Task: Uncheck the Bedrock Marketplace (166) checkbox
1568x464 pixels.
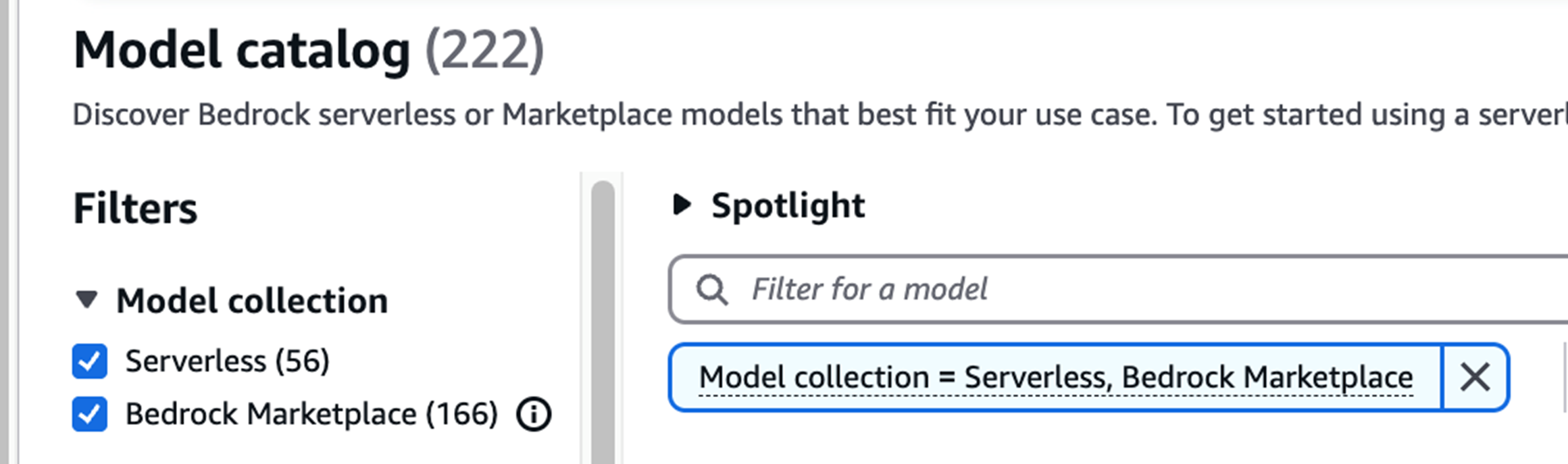Action: [90, 414]
